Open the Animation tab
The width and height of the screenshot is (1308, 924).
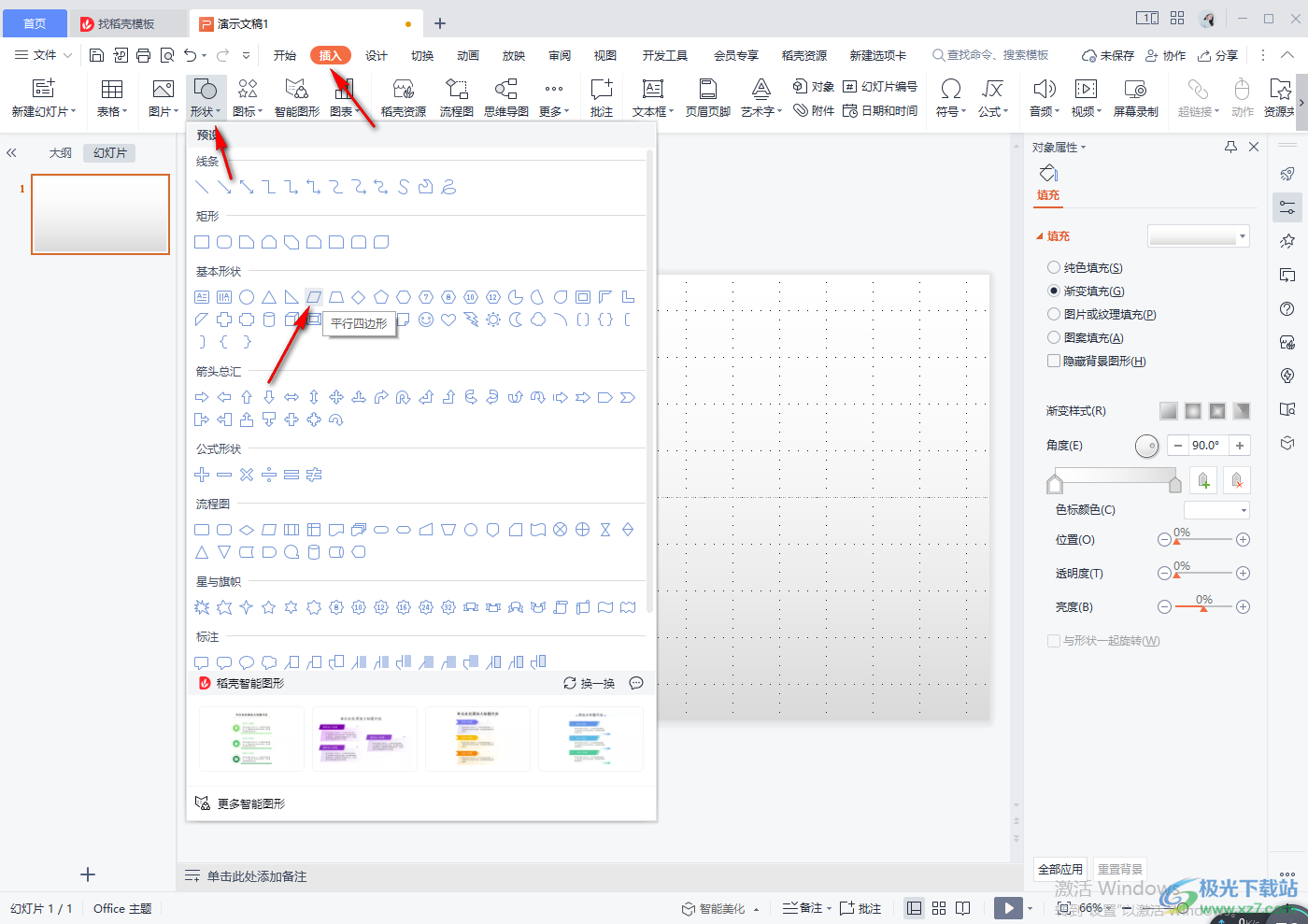click(468, 55)
